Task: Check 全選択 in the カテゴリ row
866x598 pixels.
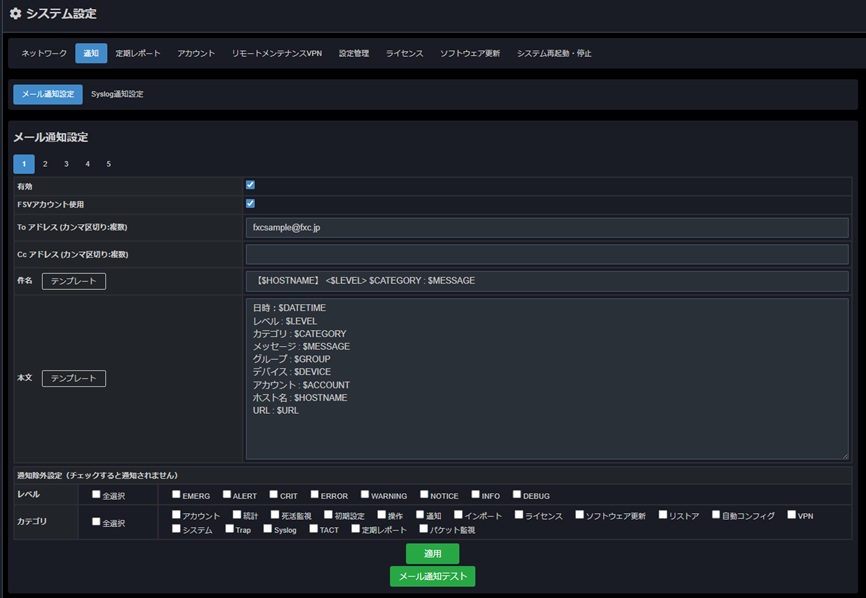Action: (96, 522)
